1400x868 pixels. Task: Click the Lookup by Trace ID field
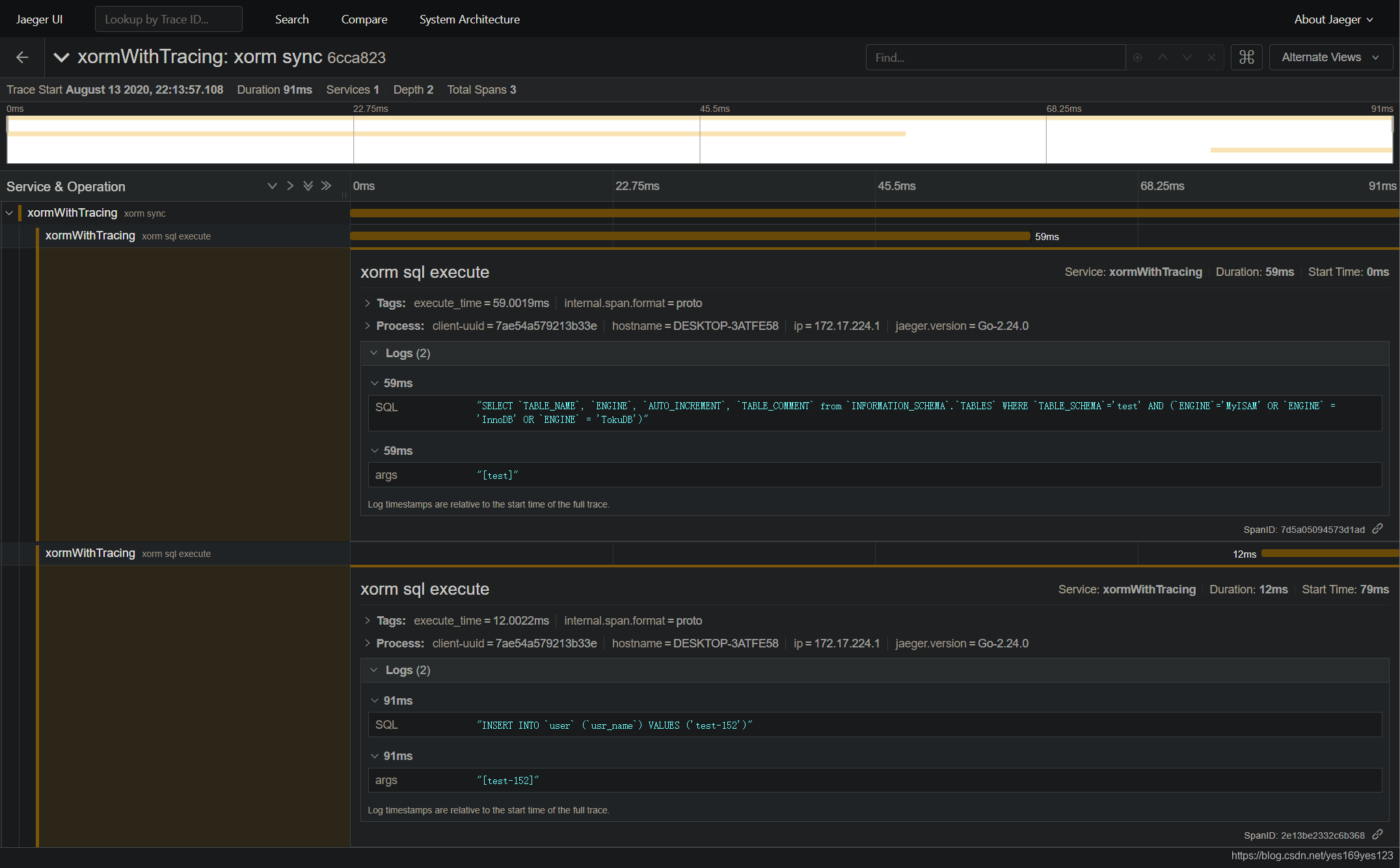click(x=168, y=19)
